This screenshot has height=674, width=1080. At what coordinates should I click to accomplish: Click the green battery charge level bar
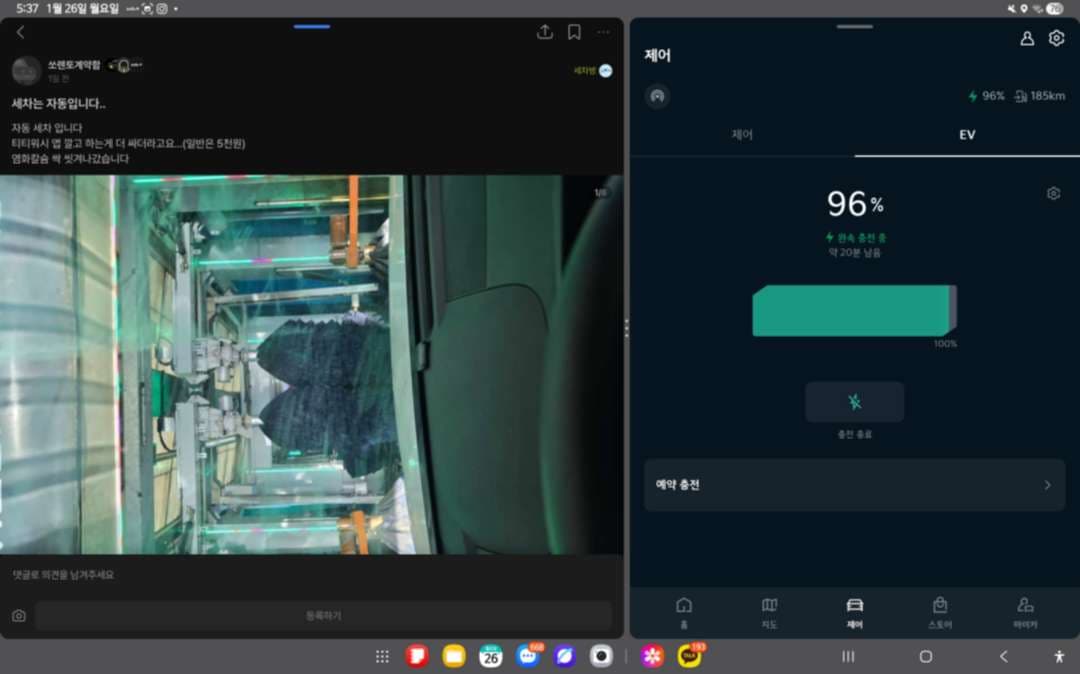tap(854, 310)
